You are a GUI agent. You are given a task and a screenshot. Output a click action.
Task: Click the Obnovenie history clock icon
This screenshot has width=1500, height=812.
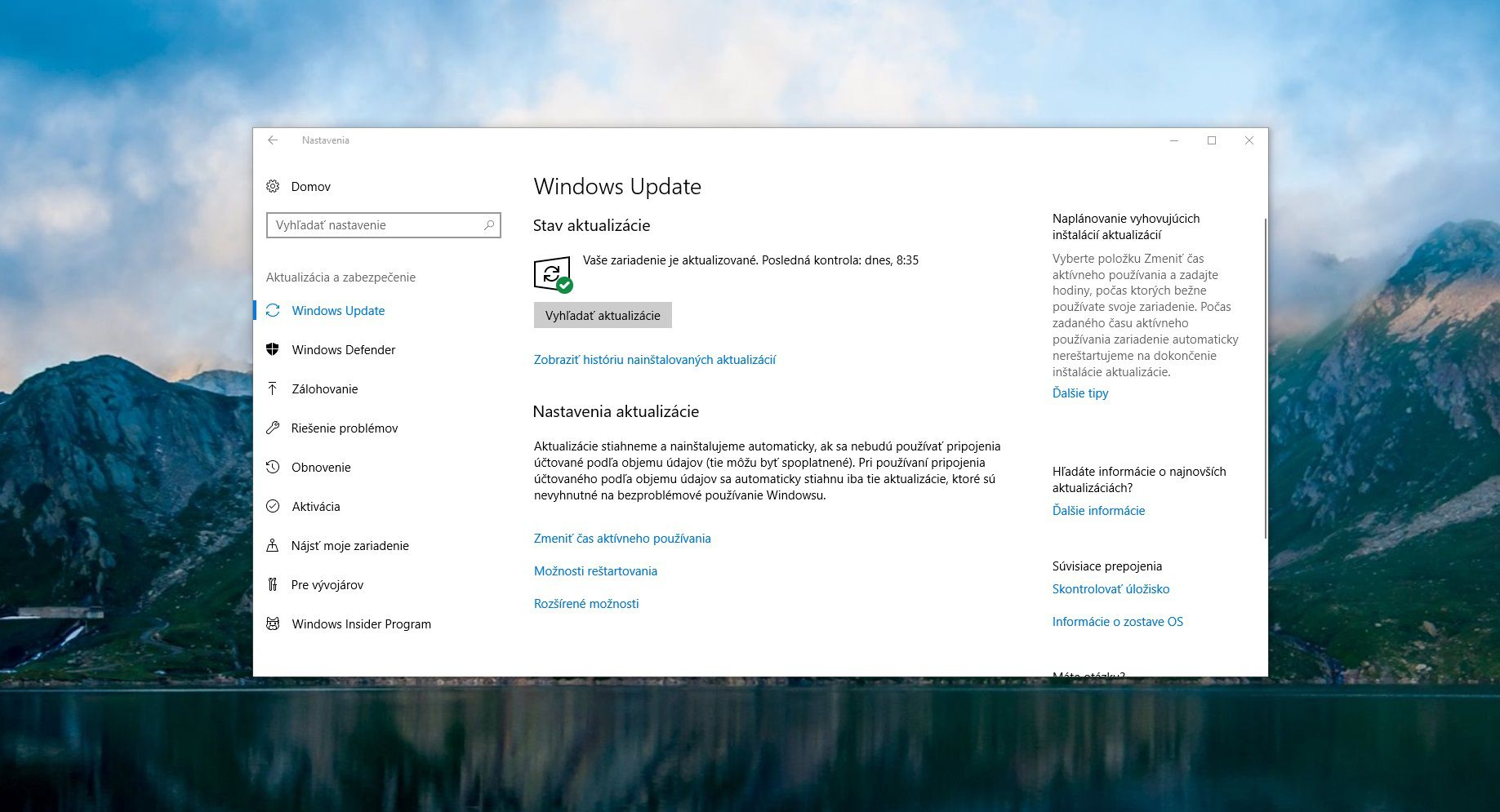[273, 467]
